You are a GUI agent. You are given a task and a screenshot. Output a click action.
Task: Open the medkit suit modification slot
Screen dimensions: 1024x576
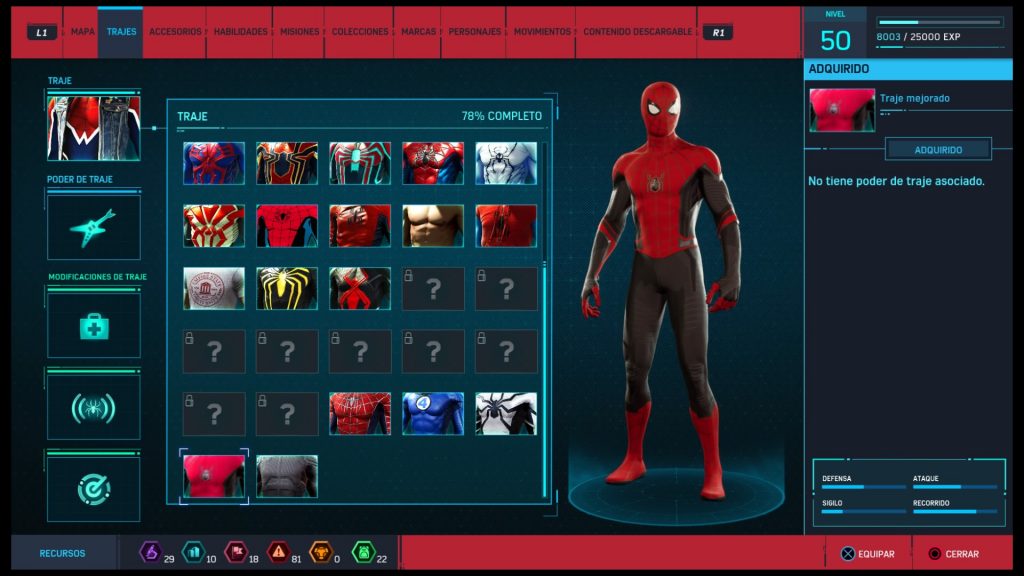[93, 325]
